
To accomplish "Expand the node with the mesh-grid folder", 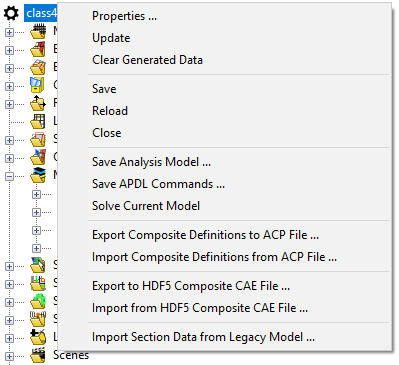I will (x=9, y=32).
